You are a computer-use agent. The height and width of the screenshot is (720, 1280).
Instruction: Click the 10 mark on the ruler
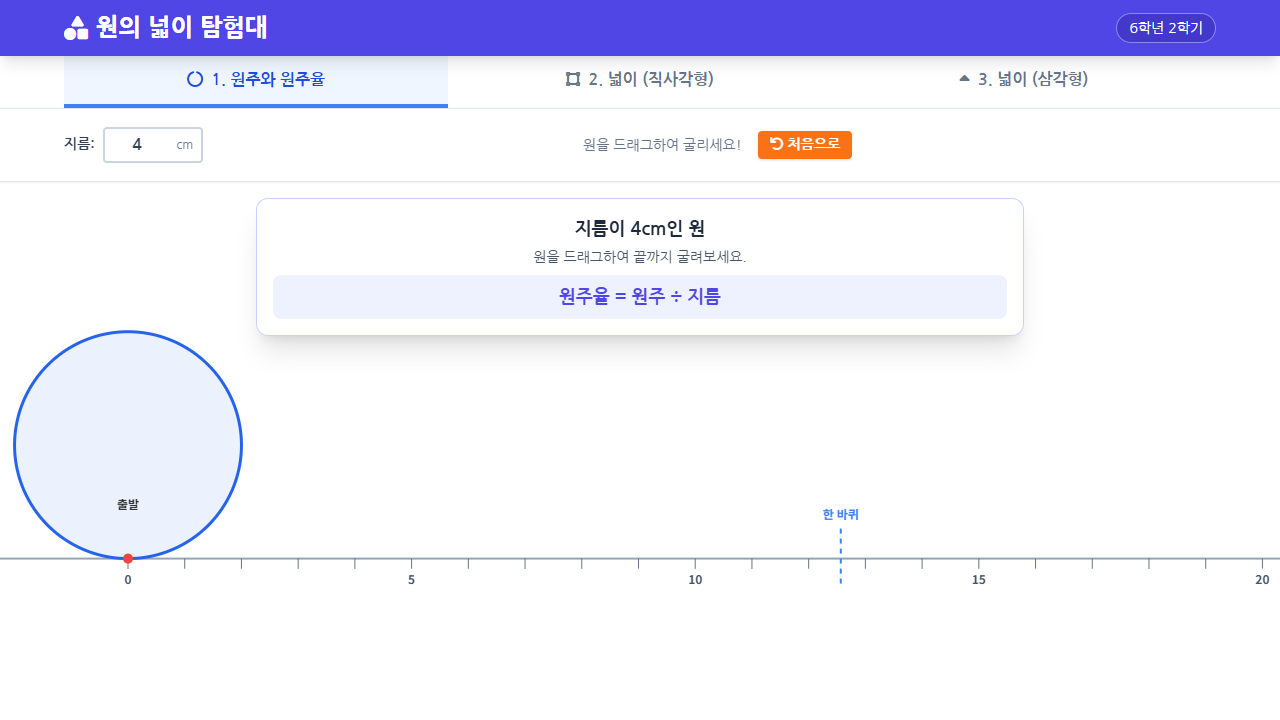tap(695, 580)
